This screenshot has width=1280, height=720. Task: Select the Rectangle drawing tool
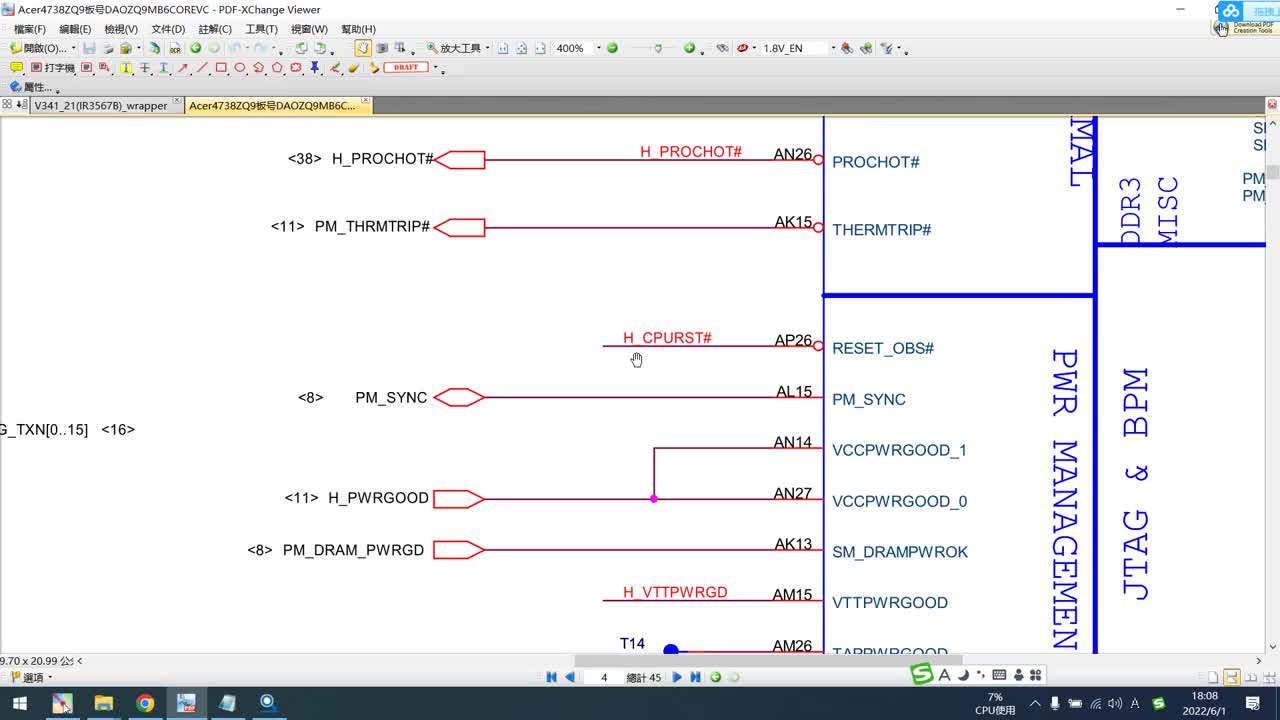(221, 68)
